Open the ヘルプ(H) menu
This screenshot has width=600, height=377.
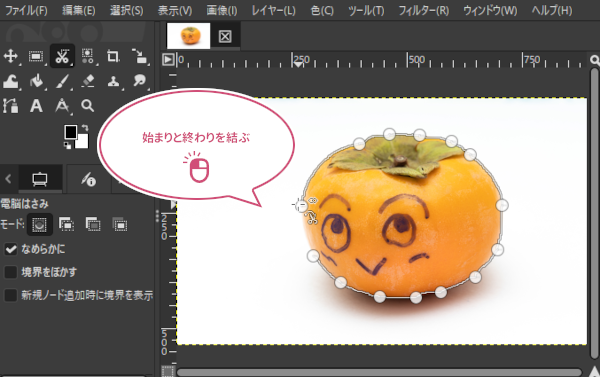[552, 10]
